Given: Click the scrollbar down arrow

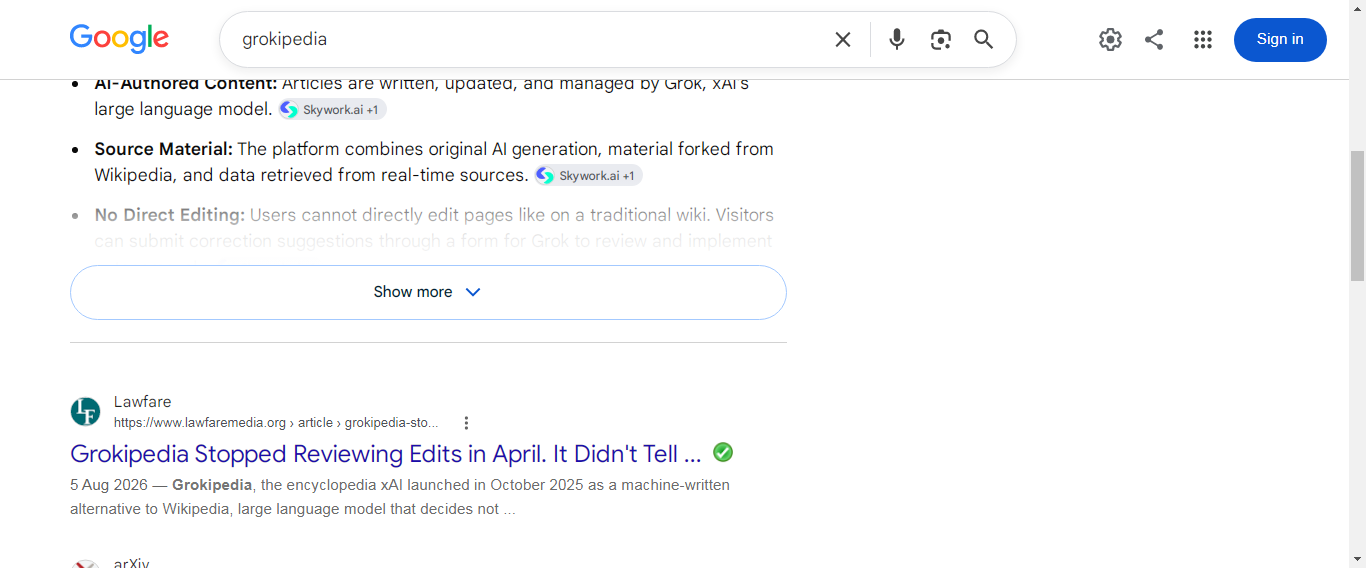Looking at the screenshot, I should coord(1357,559).
